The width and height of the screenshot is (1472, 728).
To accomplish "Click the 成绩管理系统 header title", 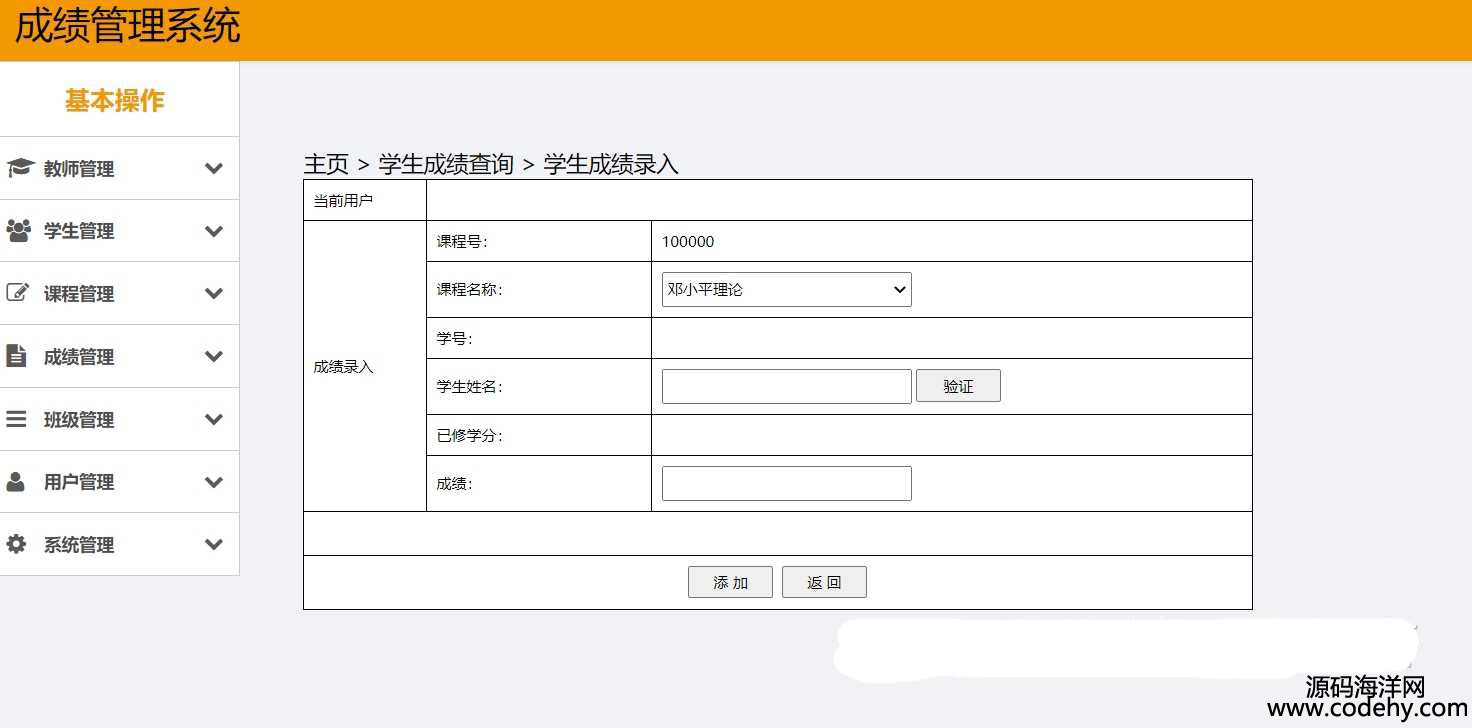I will click(x=127, y=27).
